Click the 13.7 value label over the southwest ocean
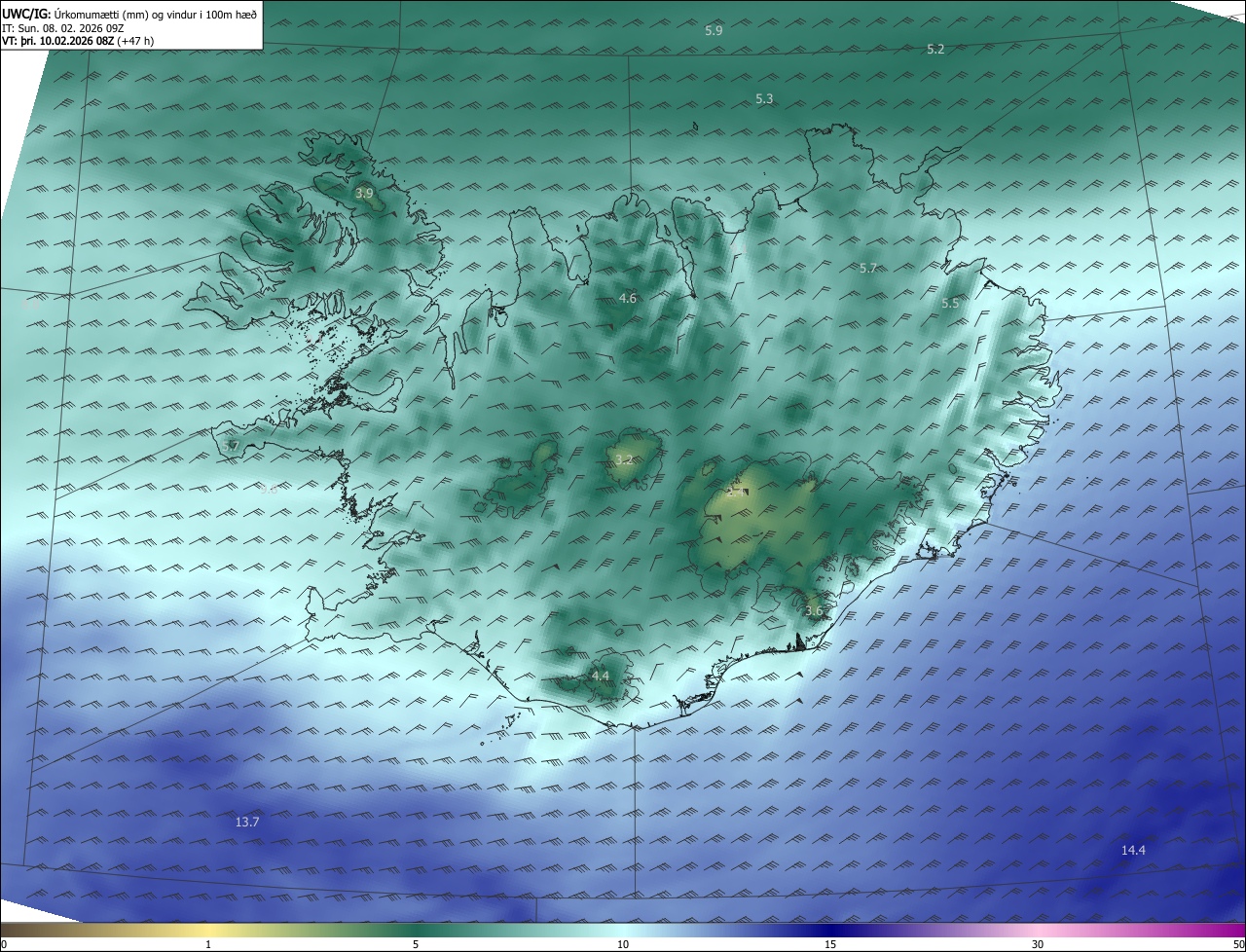Image resolution: width=1246 pixels, height=952 pixels. point(247,823)
